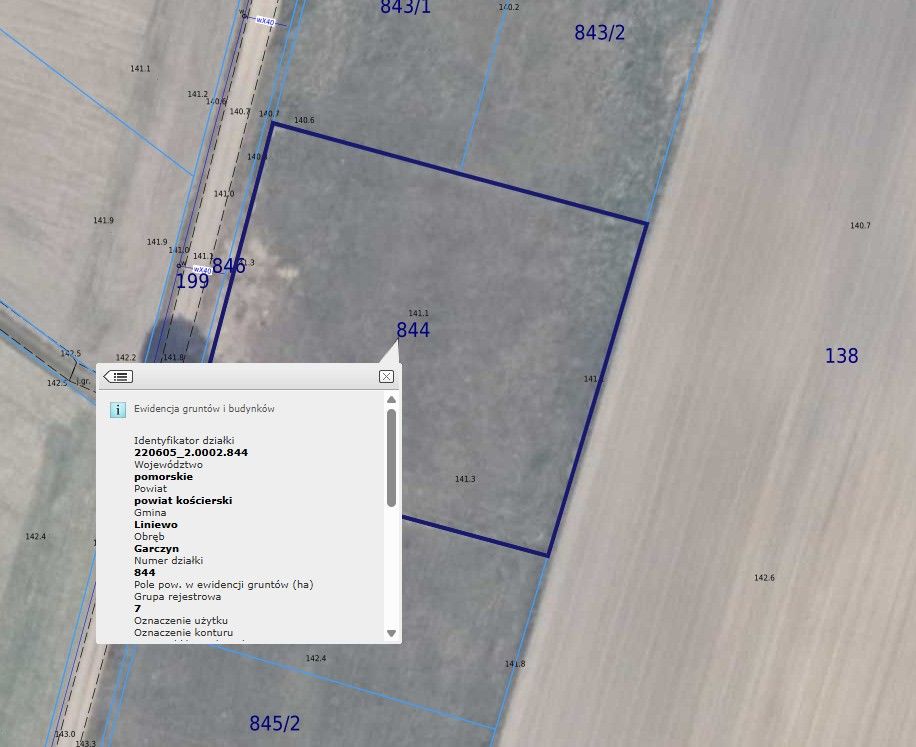Select parcel label 138 on the map
Screen dimensions: 916x747
pos(841,356)
